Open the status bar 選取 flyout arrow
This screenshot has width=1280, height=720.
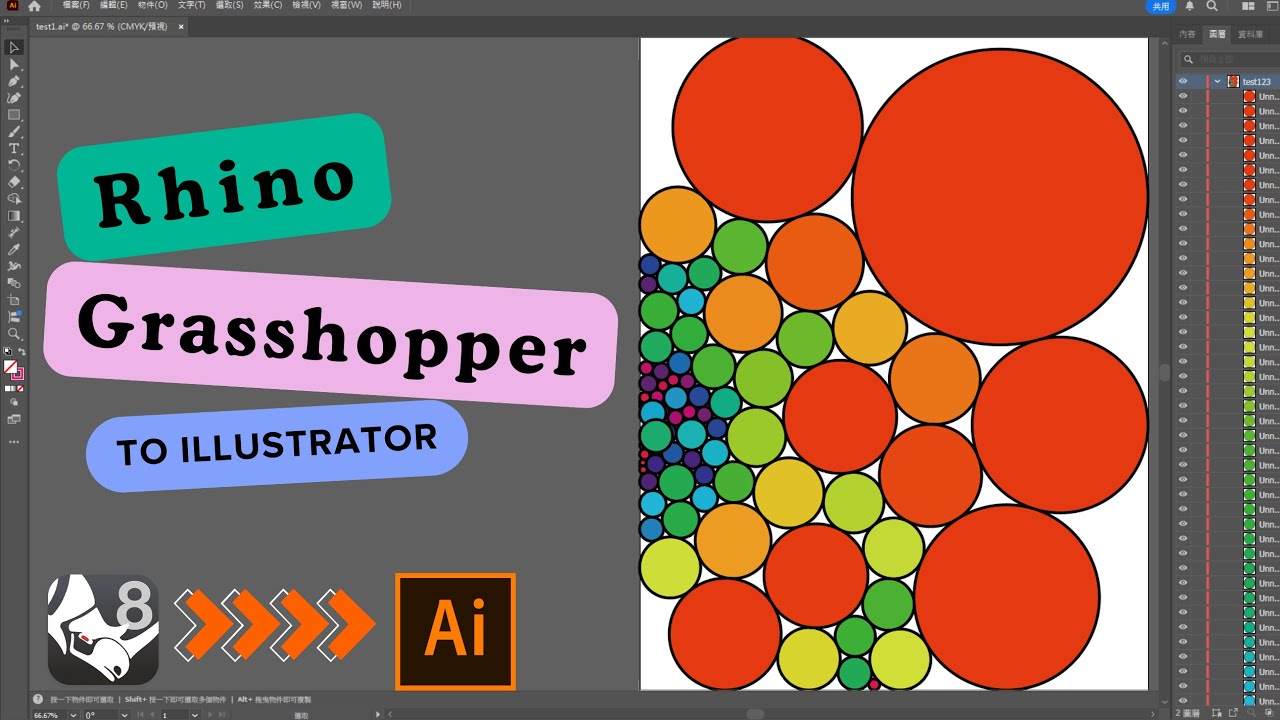(x=378, y=715)
